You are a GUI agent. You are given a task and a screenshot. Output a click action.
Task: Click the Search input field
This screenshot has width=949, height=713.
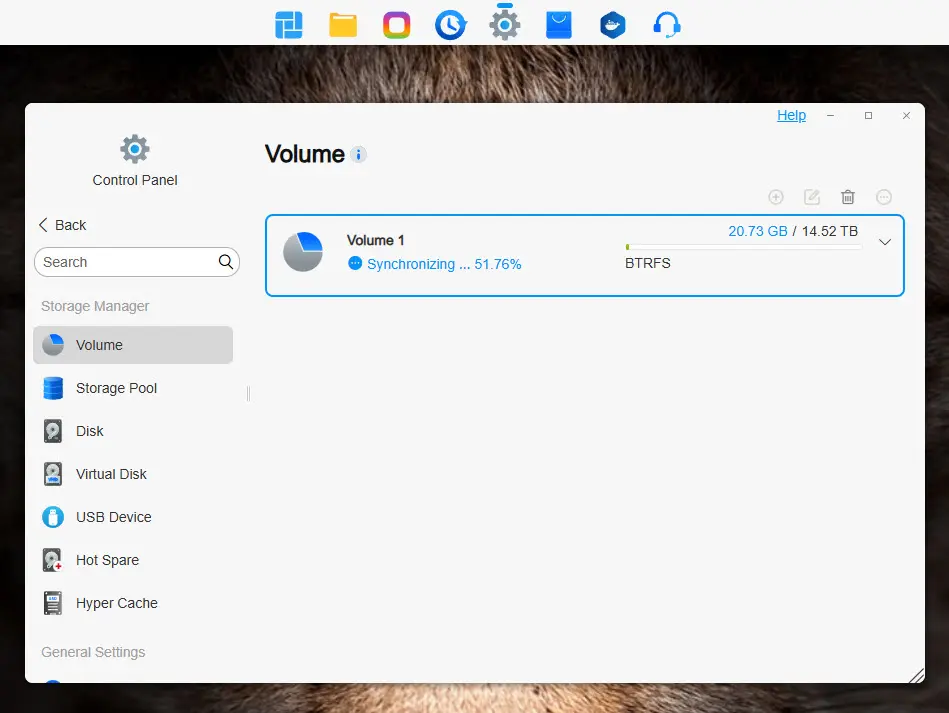(137, 261)
